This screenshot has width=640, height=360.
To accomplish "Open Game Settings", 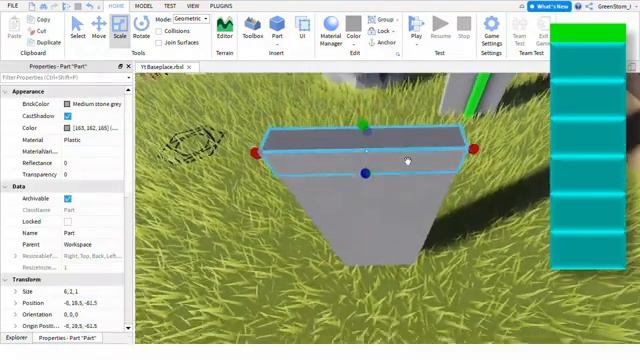I will point(491,31).
